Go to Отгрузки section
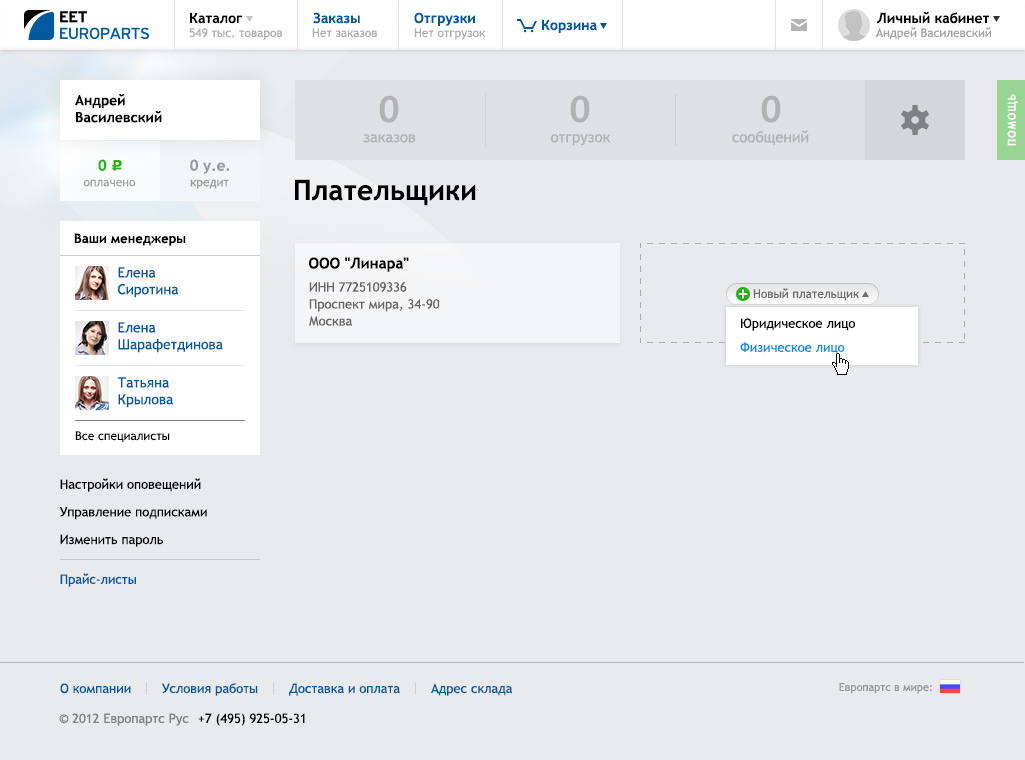The width and height of the screenshot is (1025, 760). [444, 18]
